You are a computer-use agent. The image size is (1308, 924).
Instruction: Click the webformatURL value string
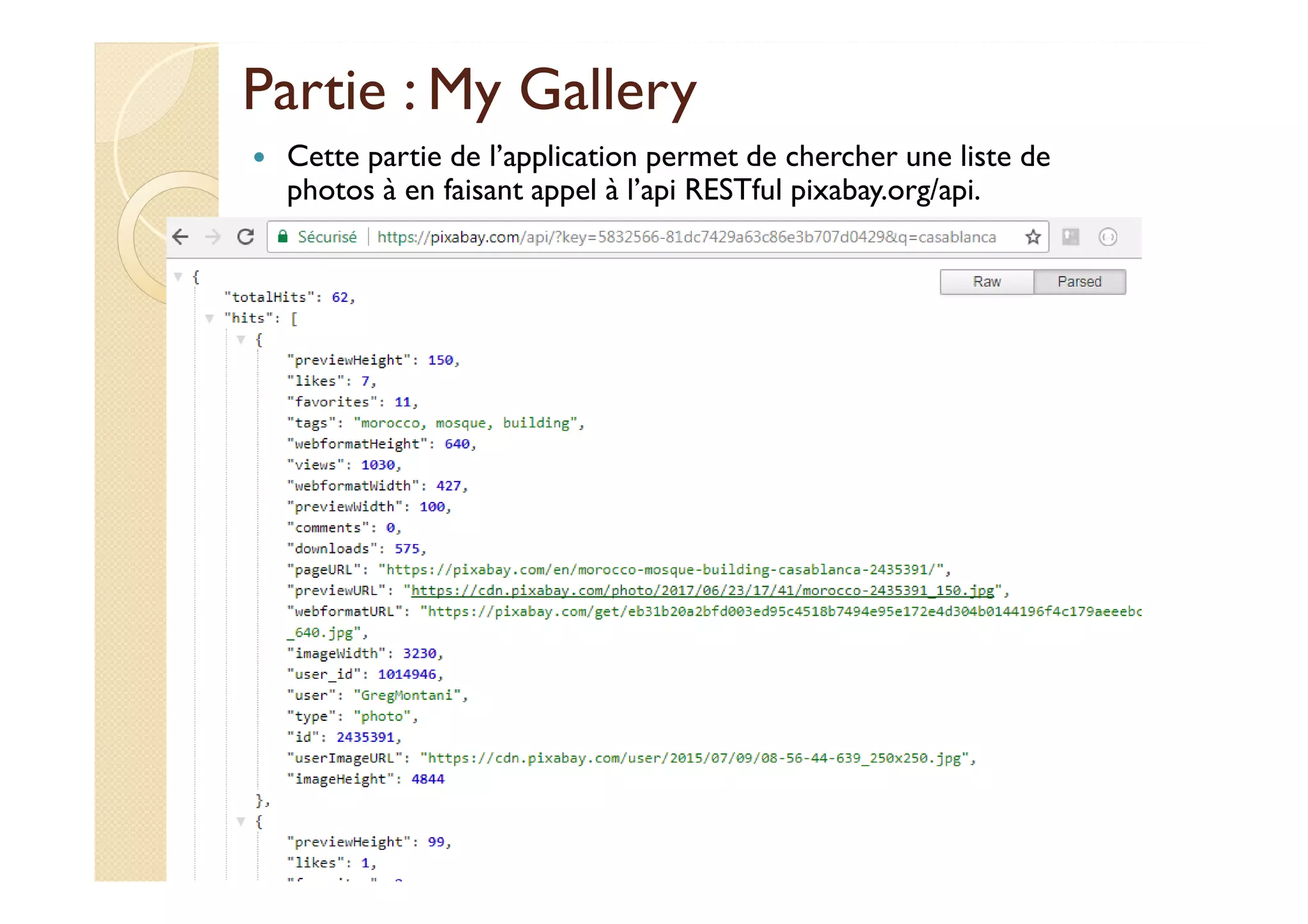(x=781, y=612)
